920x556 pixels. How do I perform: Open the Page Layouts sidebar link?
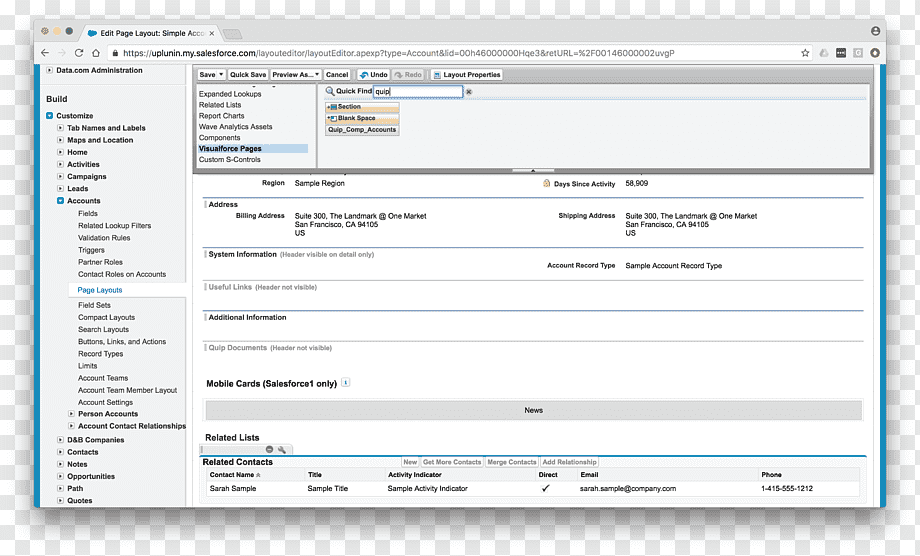(x=100, y=290)
